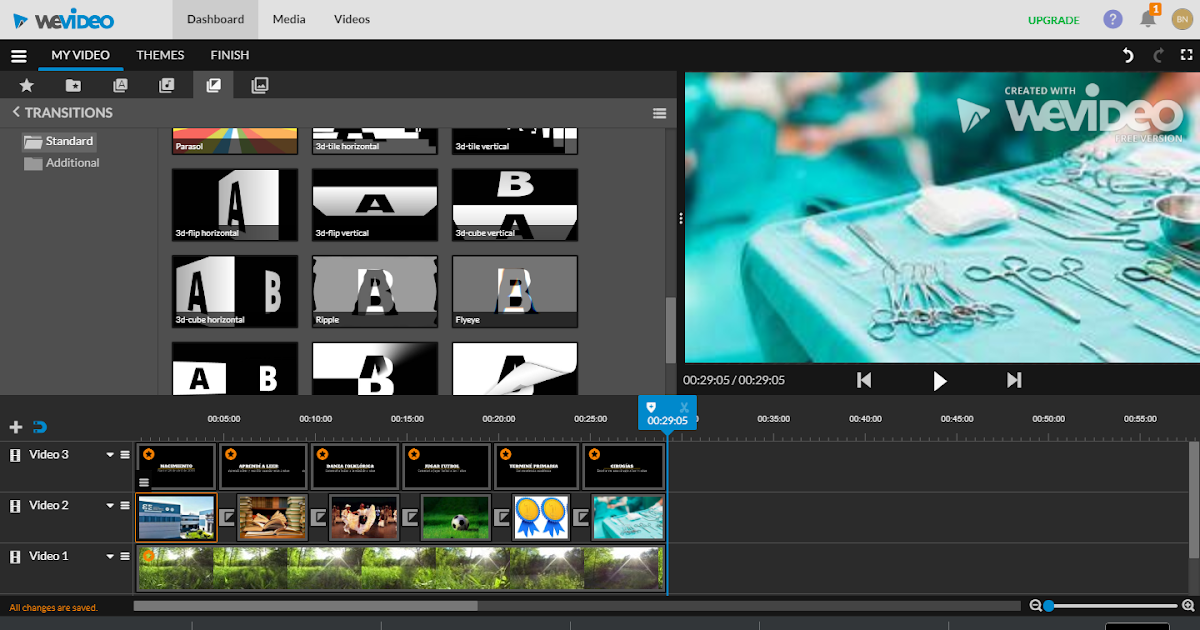Add a new track with the plus icon
The image size is (1200, 630).
pos(15,427)
